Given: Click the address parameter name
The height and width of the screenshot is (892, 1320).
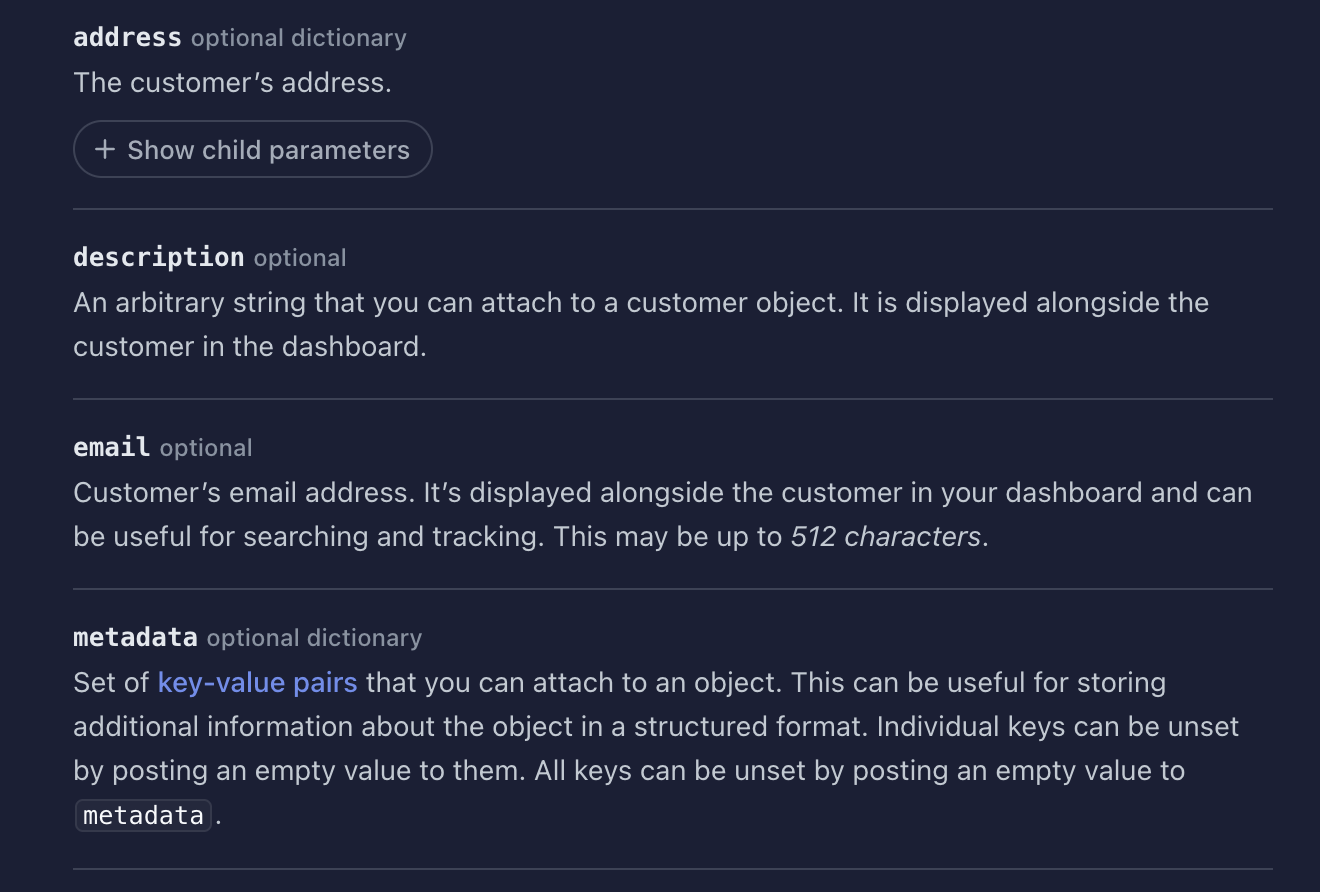Looking at the screenshot, I should click(126, 37).
